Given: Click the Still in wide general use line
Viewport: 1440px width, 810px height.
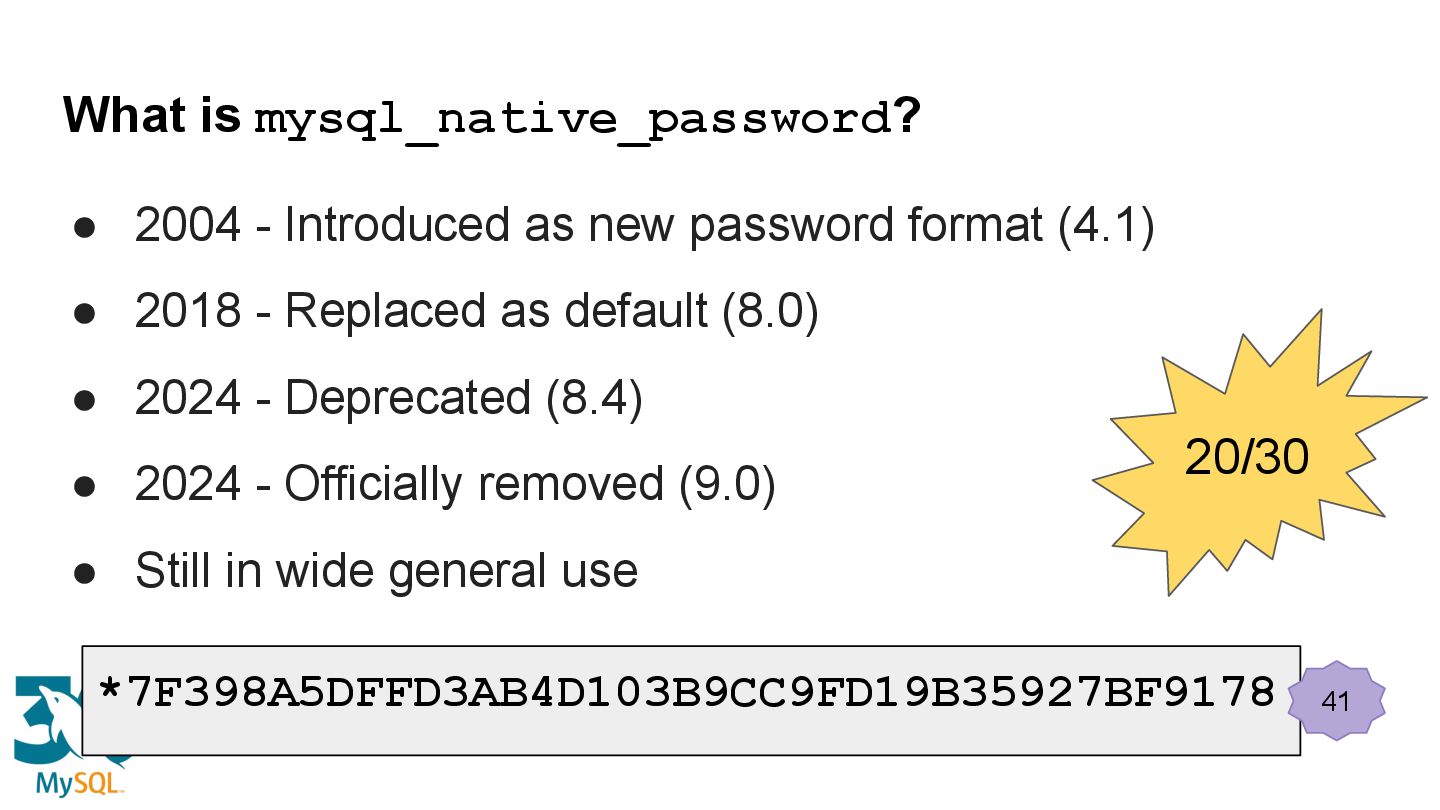Looking at the screenshot, I should (386, 571).
